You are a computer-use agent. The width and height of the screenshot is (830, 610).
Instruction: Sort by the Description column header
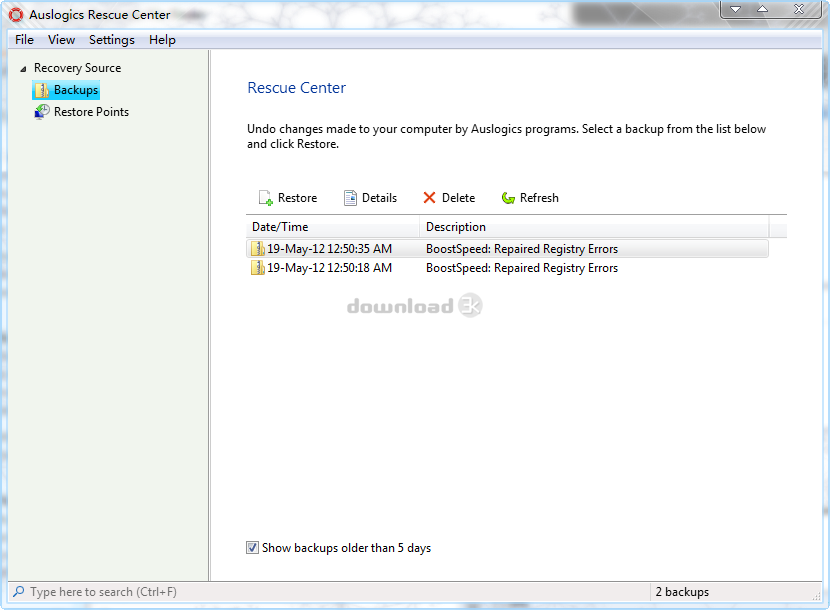coord(594,227)
